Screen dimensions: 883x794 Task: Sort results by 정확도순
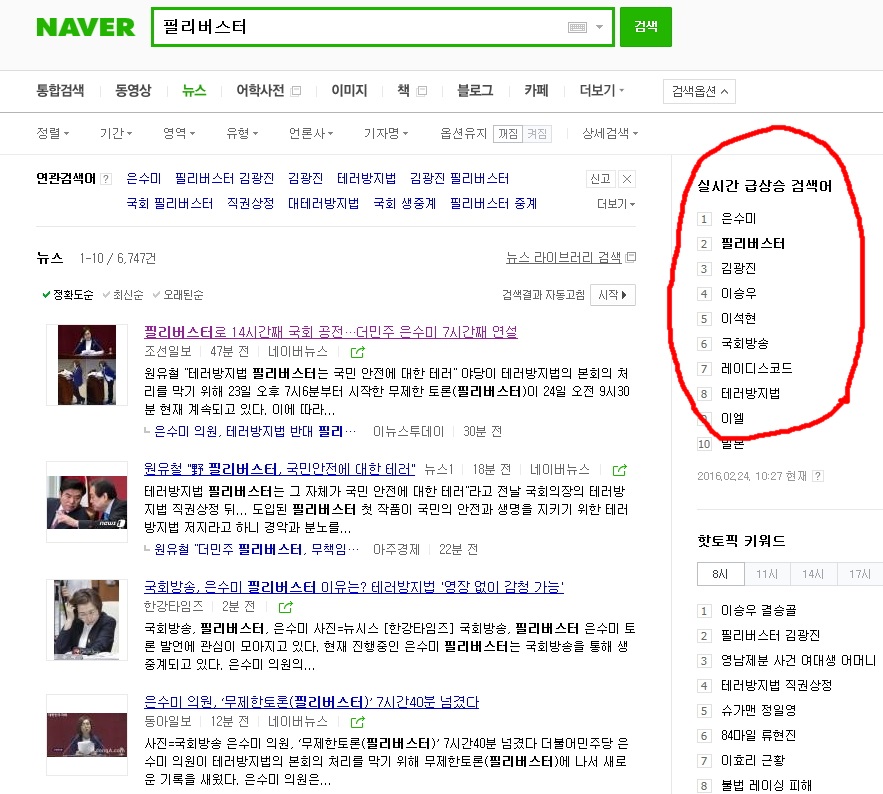coord(68,295)
